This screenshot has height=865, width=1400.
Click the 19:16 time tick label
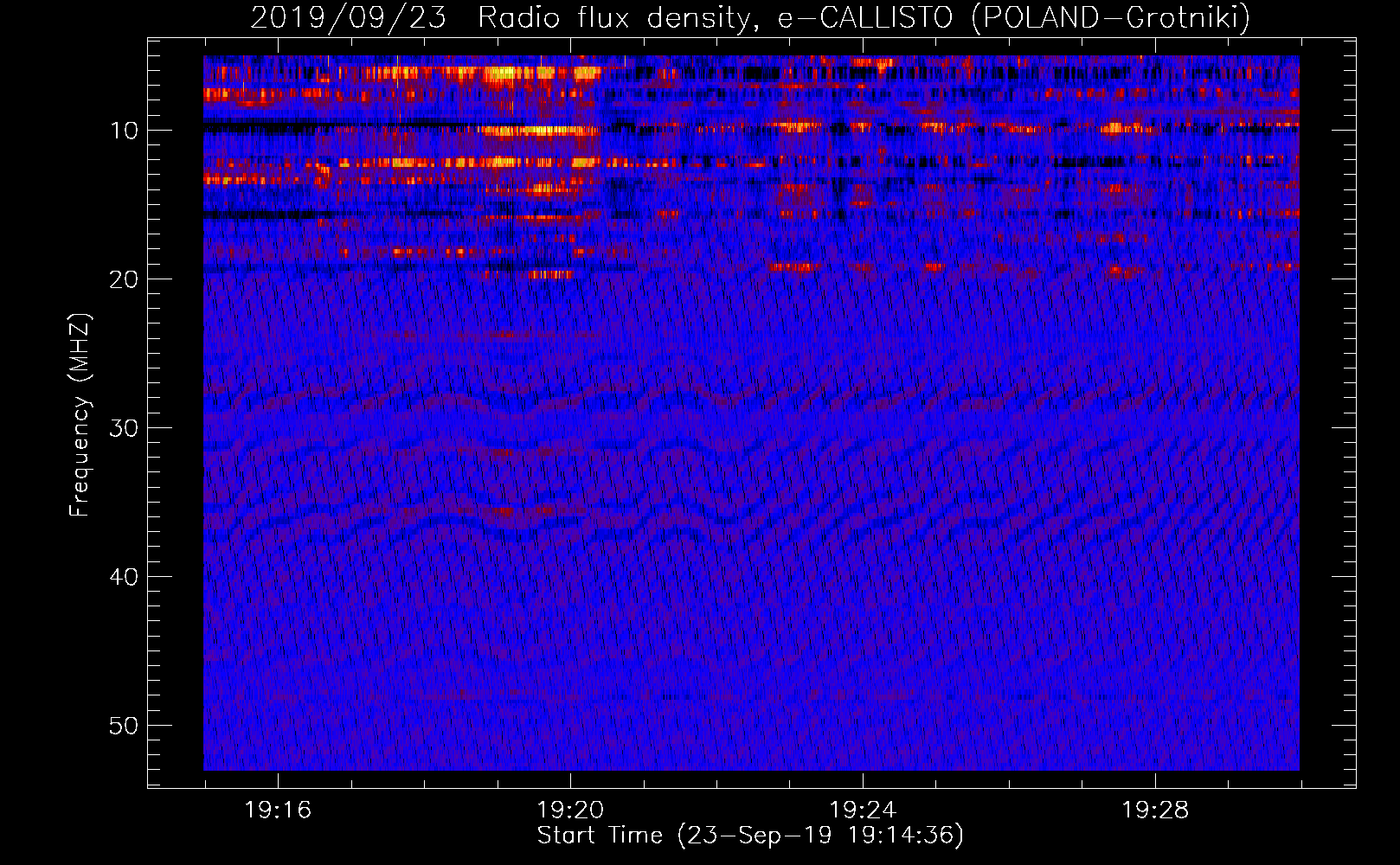[x=278, y=811]
